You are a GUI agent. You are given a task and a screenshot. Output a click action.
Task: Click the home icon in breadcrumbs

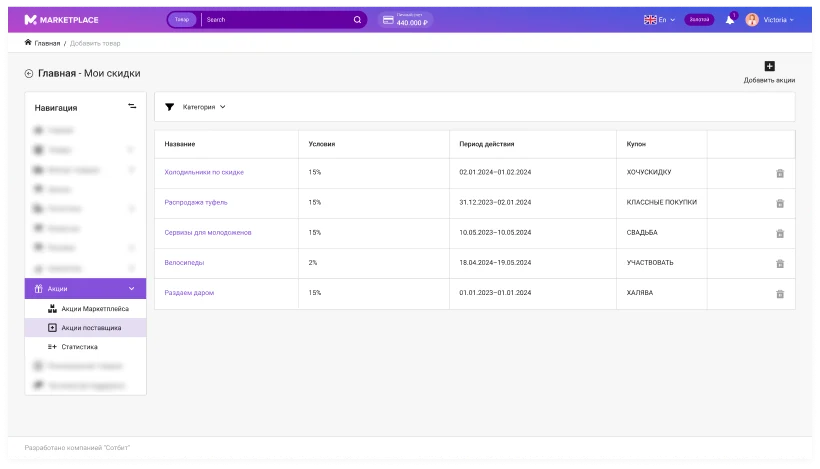pyautogui.click(x=28, y=42)
